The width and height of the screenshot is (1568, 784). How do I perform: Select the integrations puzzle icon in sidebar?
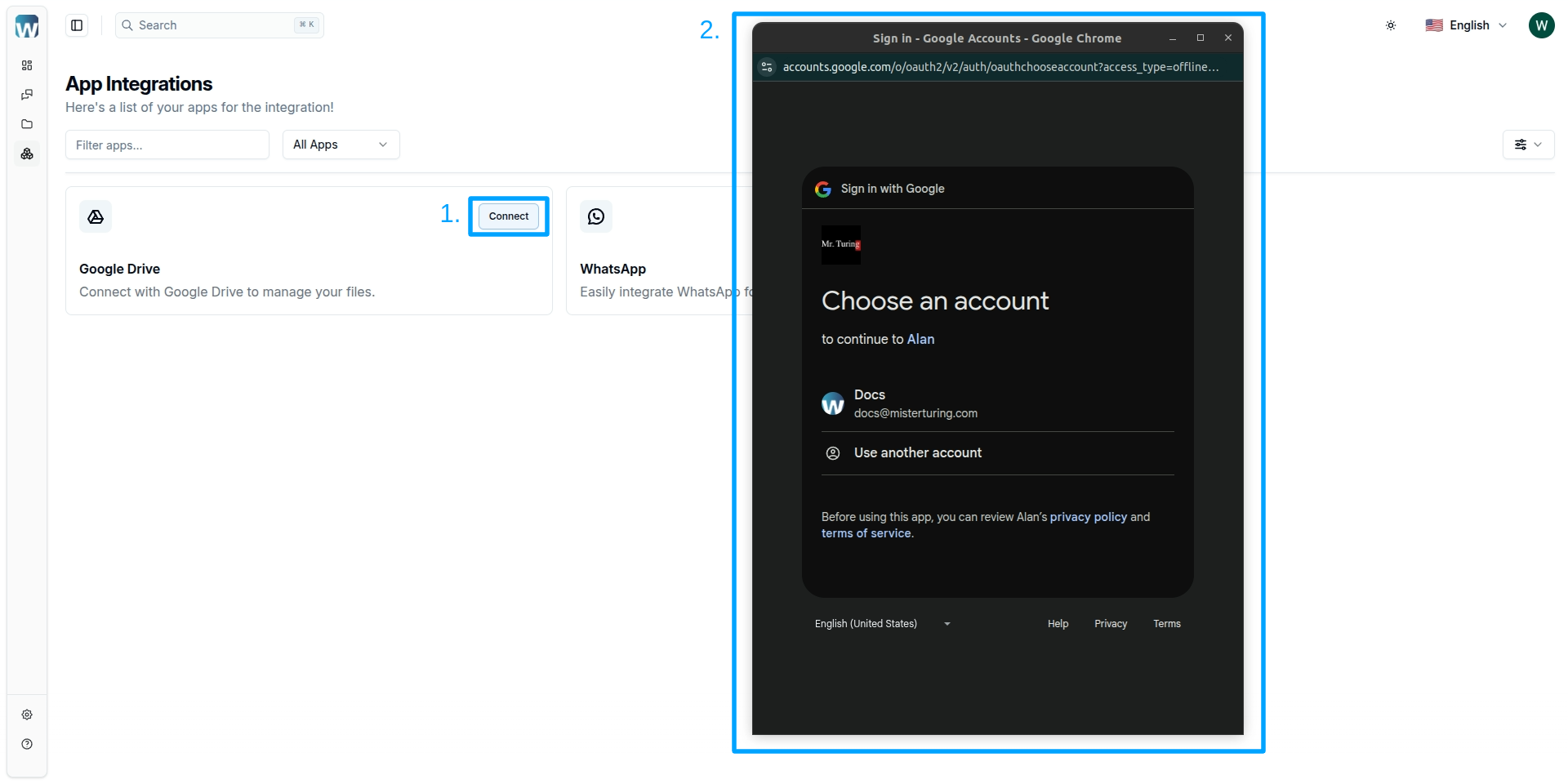tap(27, 154)
